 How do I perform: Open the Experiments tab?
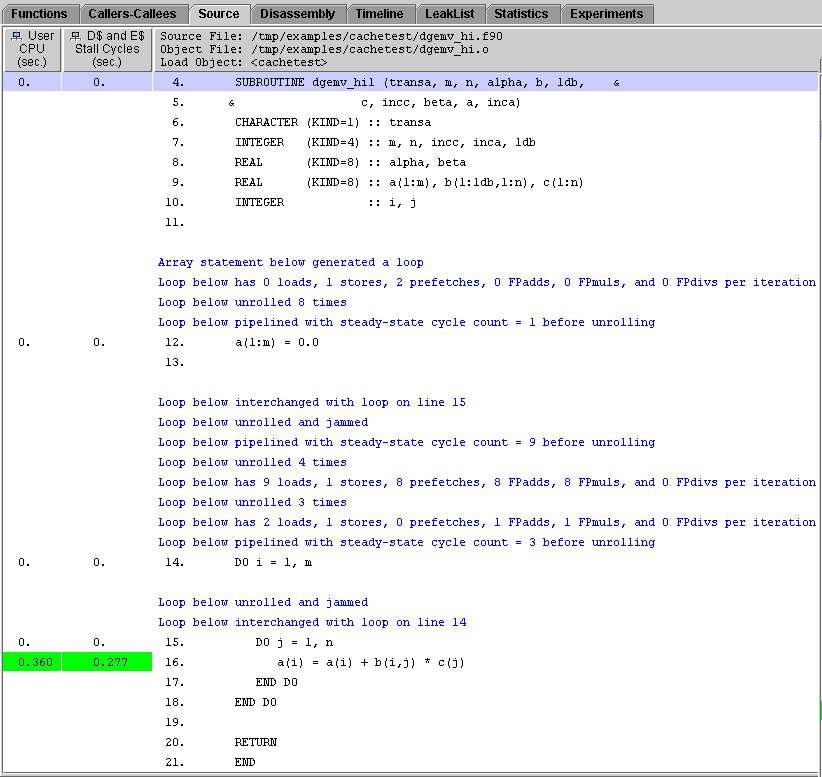coord(607,14)
